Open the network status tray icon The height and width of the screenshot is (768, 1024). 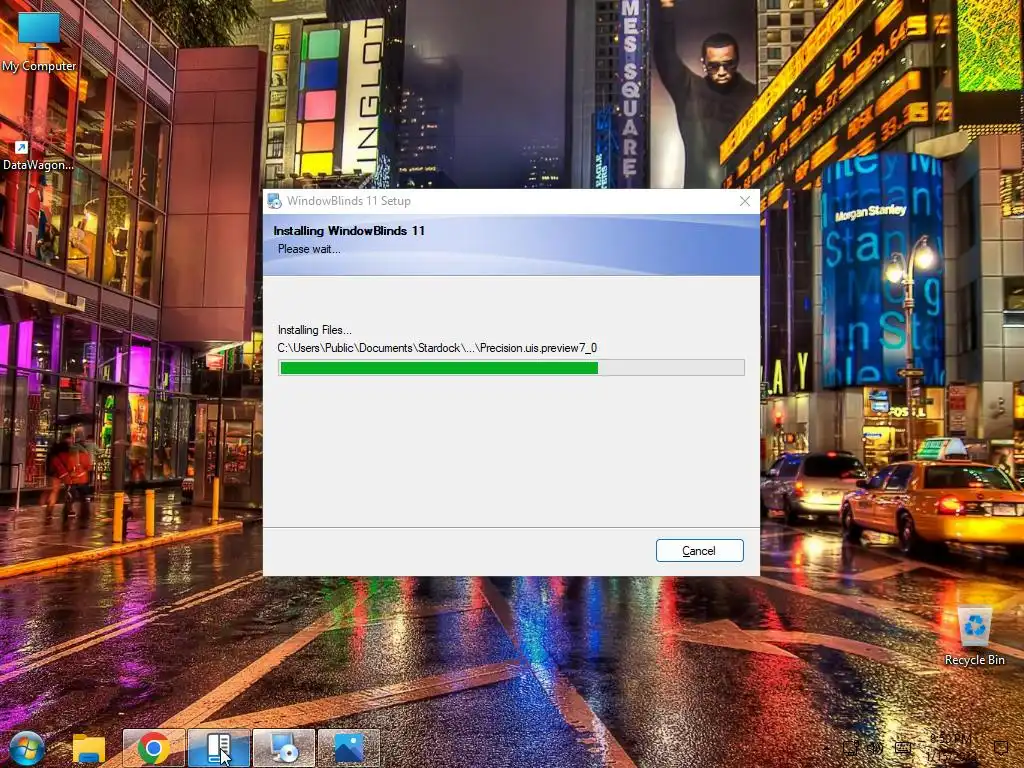click(850, 748)
